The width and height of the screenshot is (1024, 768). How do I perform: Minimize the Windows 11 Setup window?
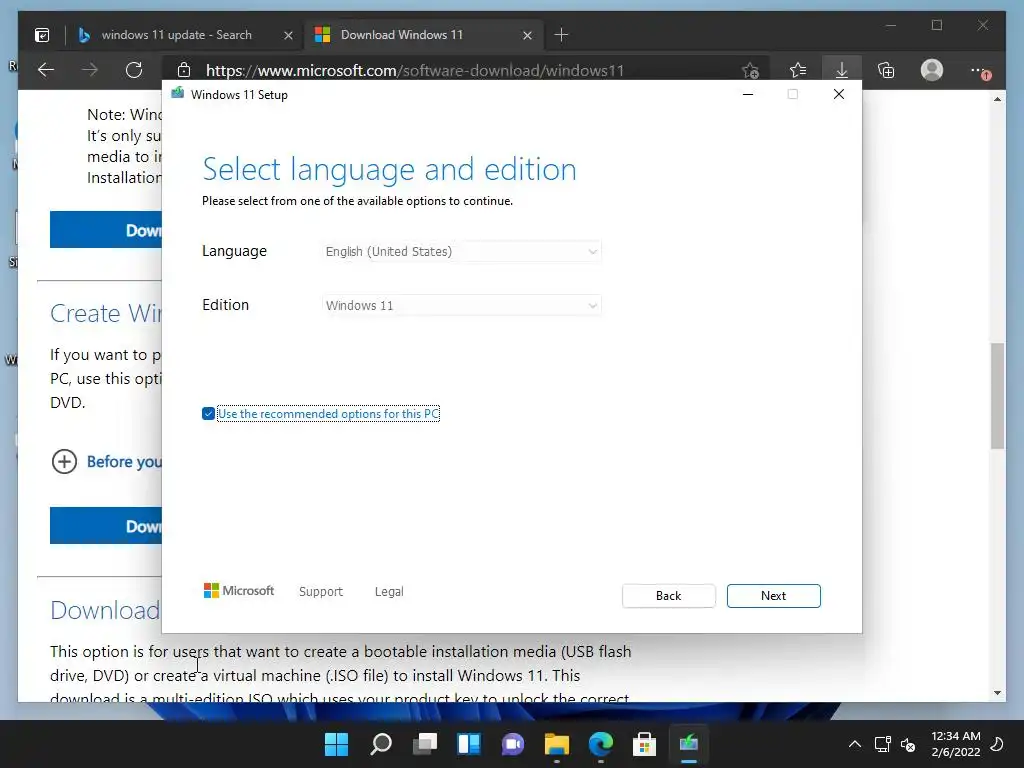click(x=748, y=94)
